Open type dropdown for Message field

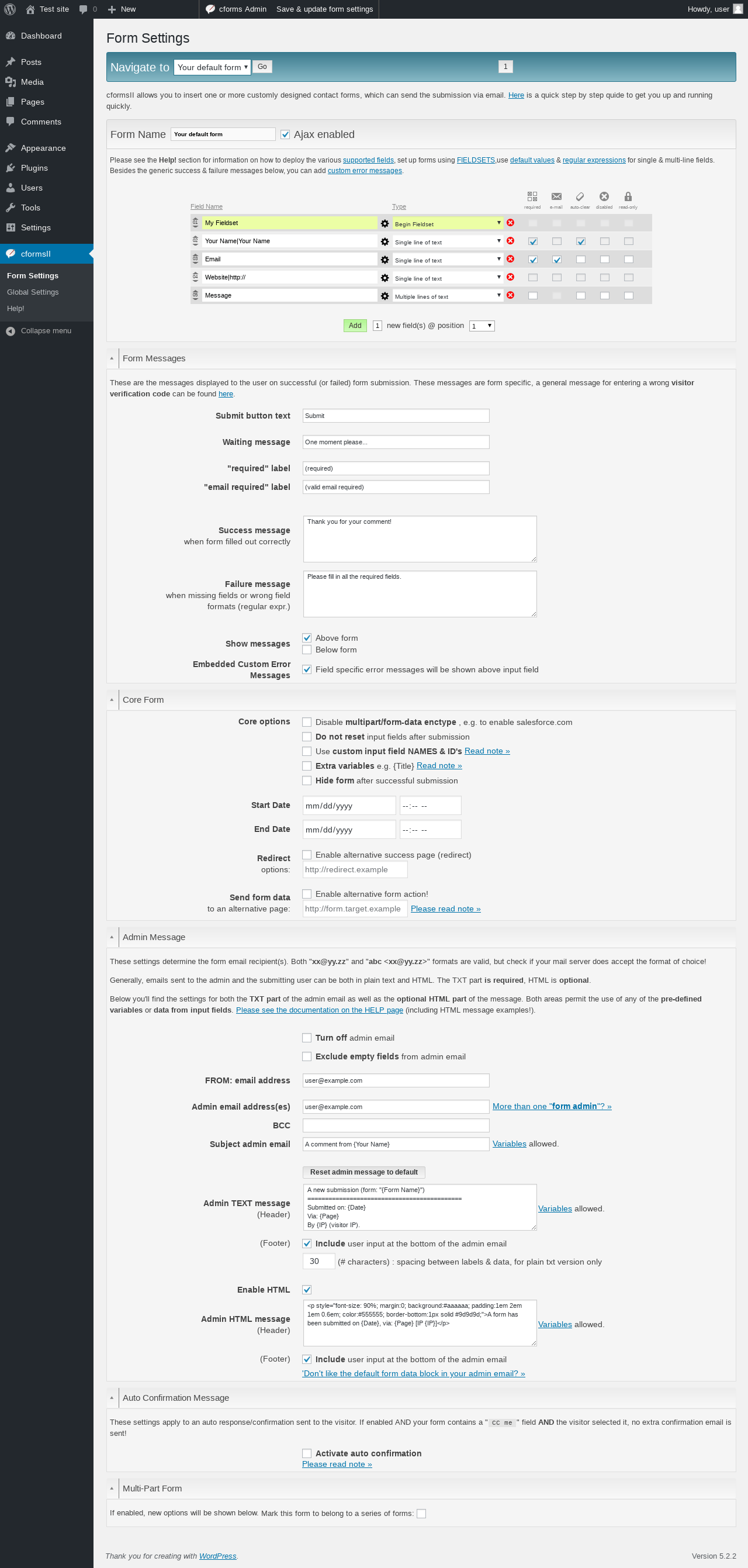[x=448, y=296]
